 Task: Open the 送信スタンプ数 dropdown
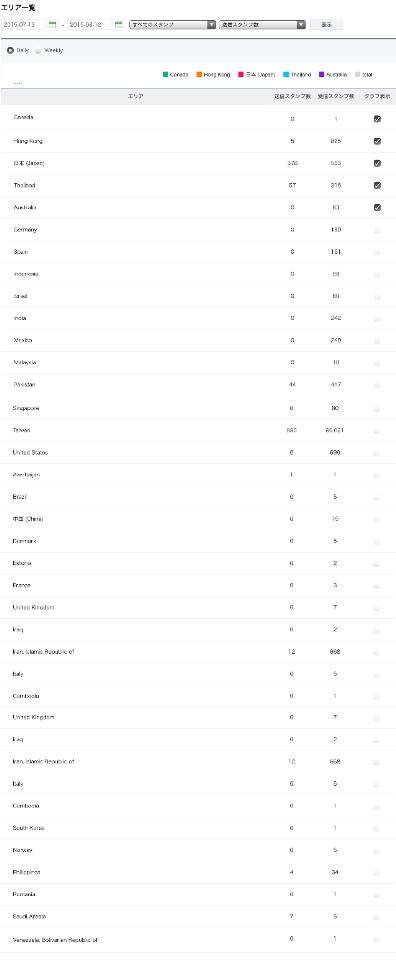coord(263,25)
